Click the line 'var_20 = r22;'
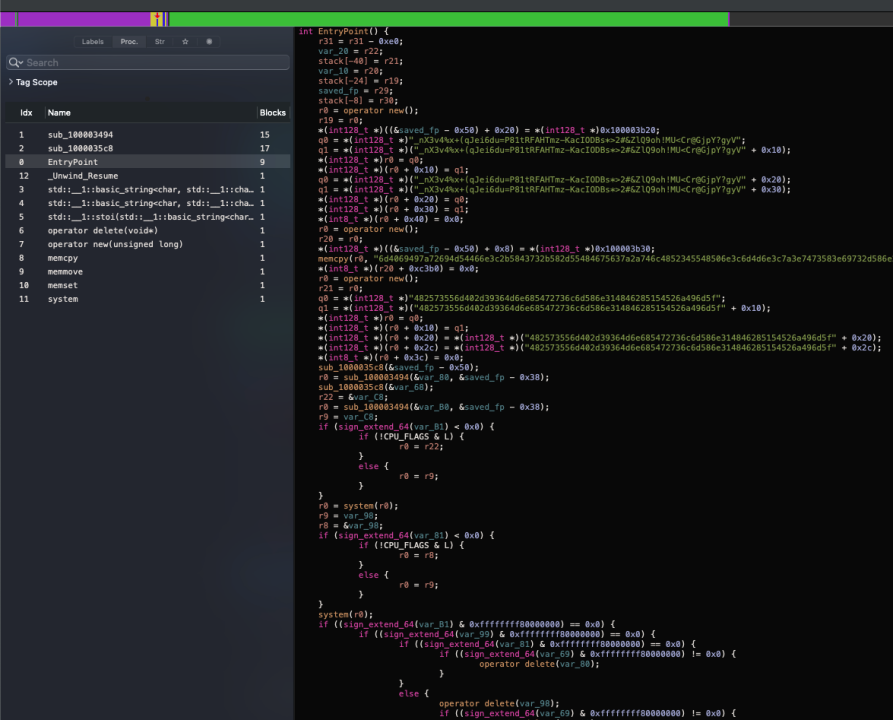Viewport: 893px width, 720px height. click(x=350, y=51)
